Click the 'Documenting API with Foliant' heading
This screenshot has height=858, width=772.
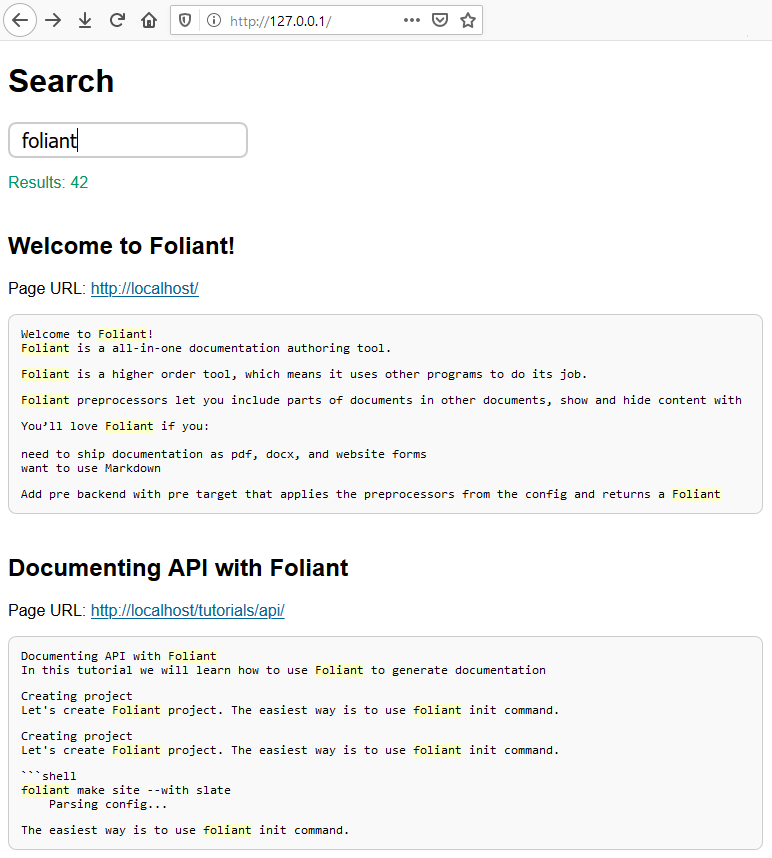click(178, 567)
